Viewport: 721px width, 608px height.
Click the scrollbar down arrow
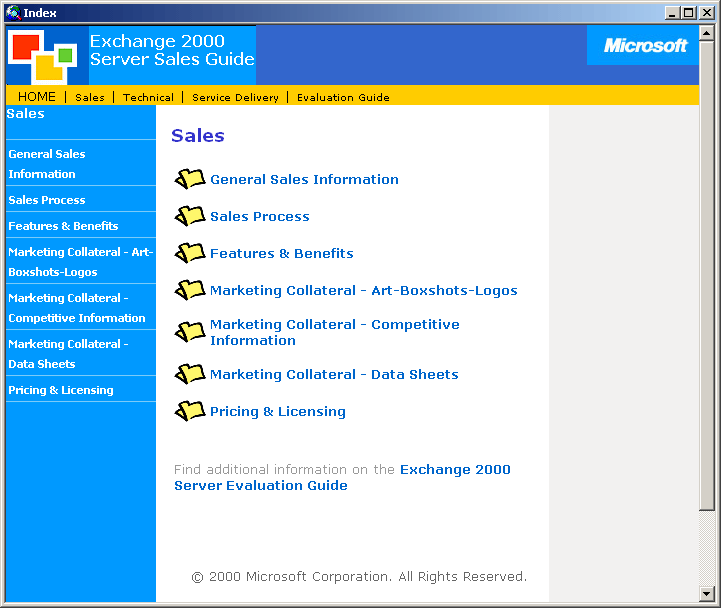(x=706, y=594)
